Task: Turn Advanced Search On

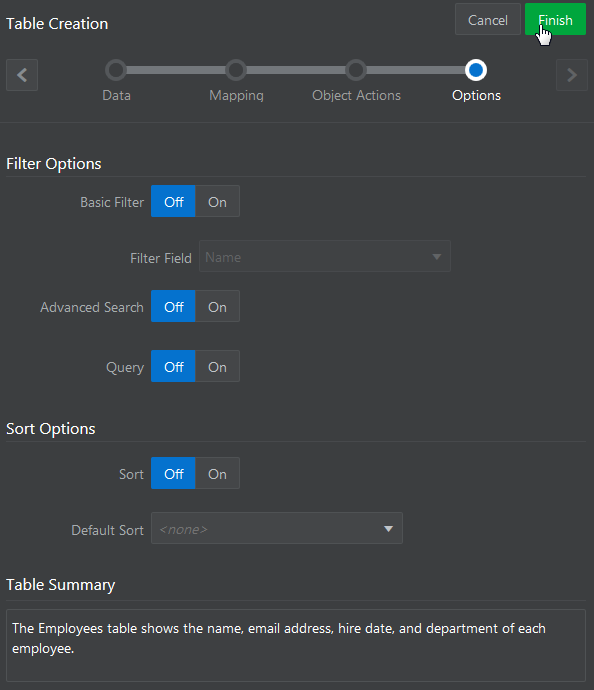Action: coord(217,306)
